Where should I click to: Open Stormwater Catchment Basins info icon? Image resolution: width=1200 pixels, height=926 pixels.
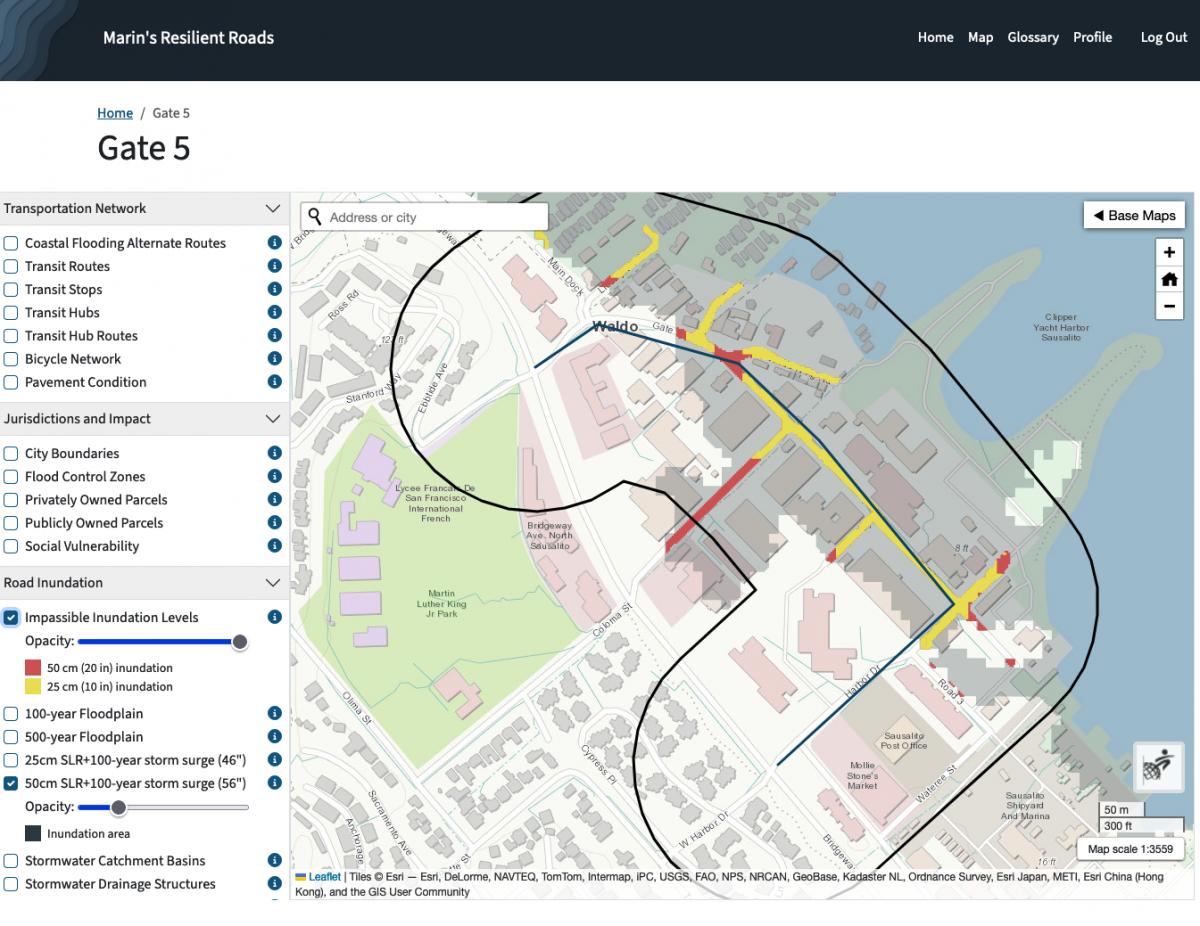point(274,860)
